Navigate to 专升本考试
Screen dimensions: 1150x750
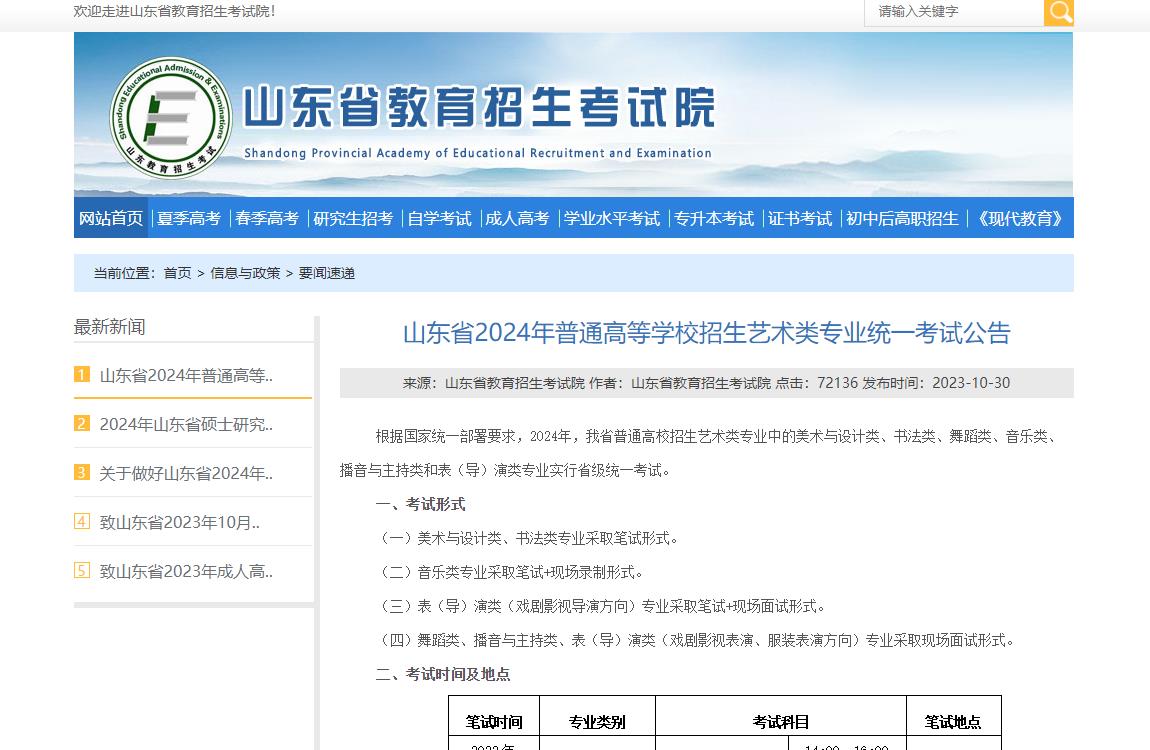click(714, 218)
